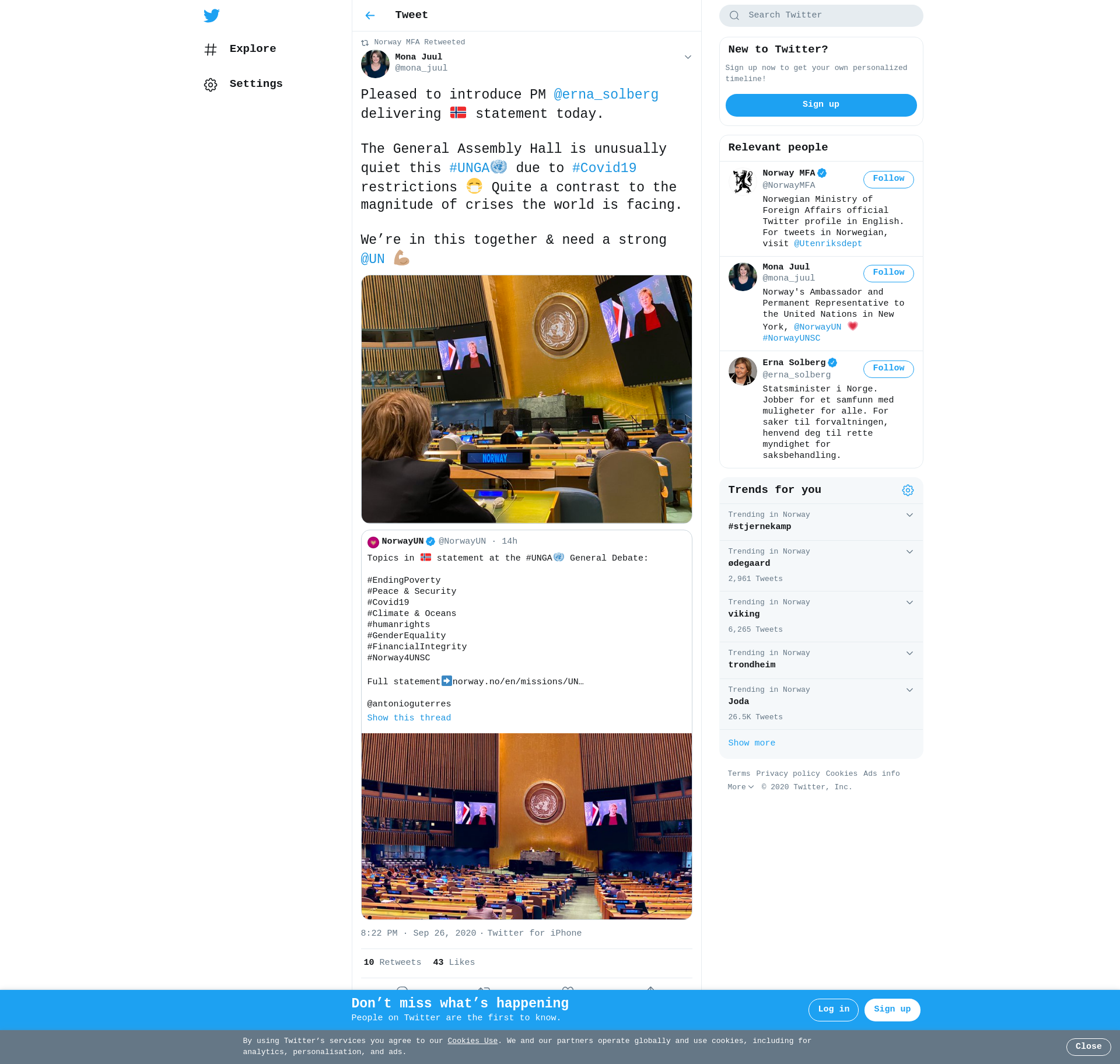The height and width of the screenshot is (1064, 1120).
Task: Open Privacy policy footer link
Action: click(787, 773)
